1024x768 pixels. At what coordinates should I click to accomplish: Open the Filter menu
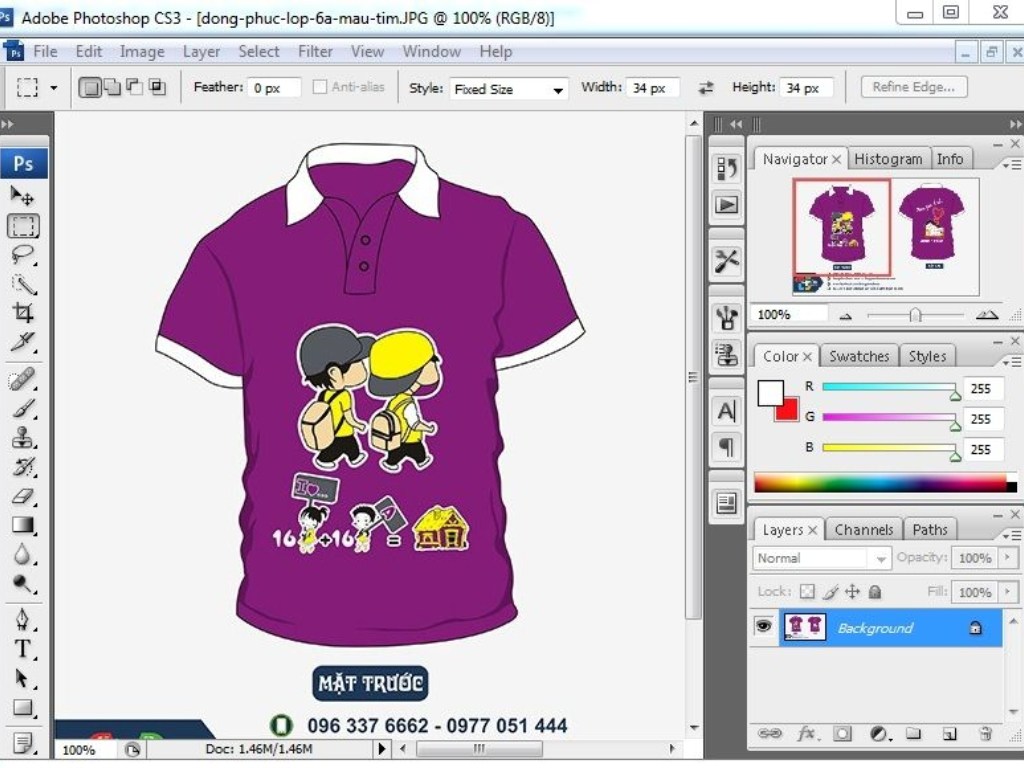pyautogui.click(x=315, y=51)
